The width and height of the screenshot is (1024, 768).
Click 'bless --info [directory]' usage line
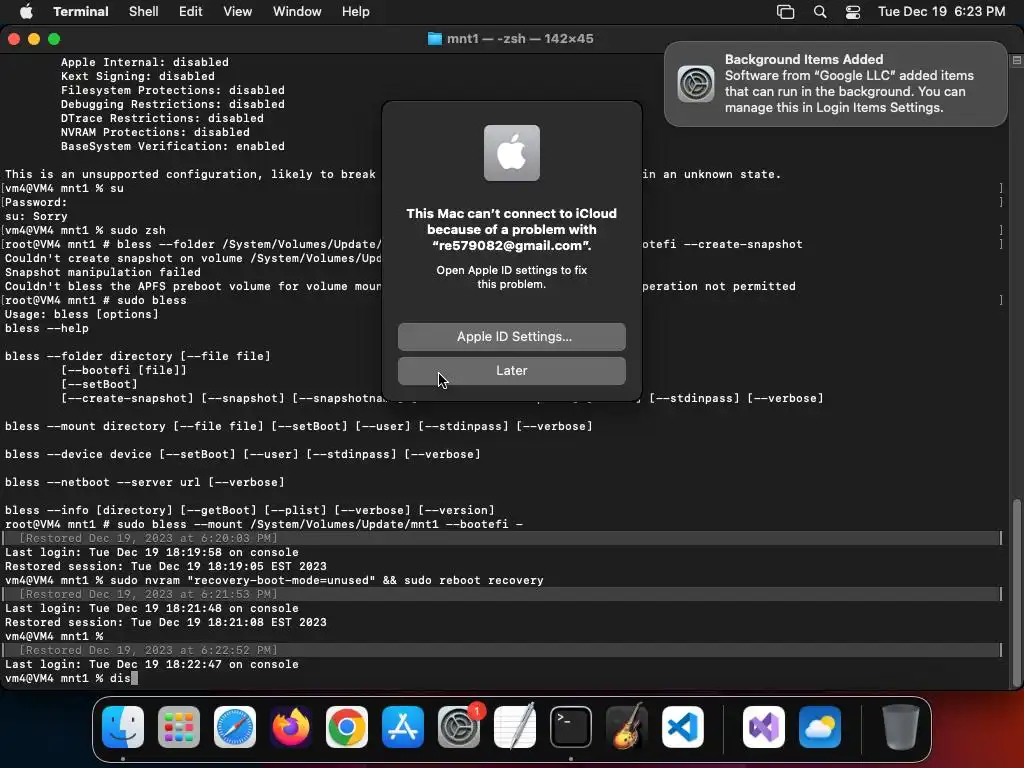click(249, 511)
